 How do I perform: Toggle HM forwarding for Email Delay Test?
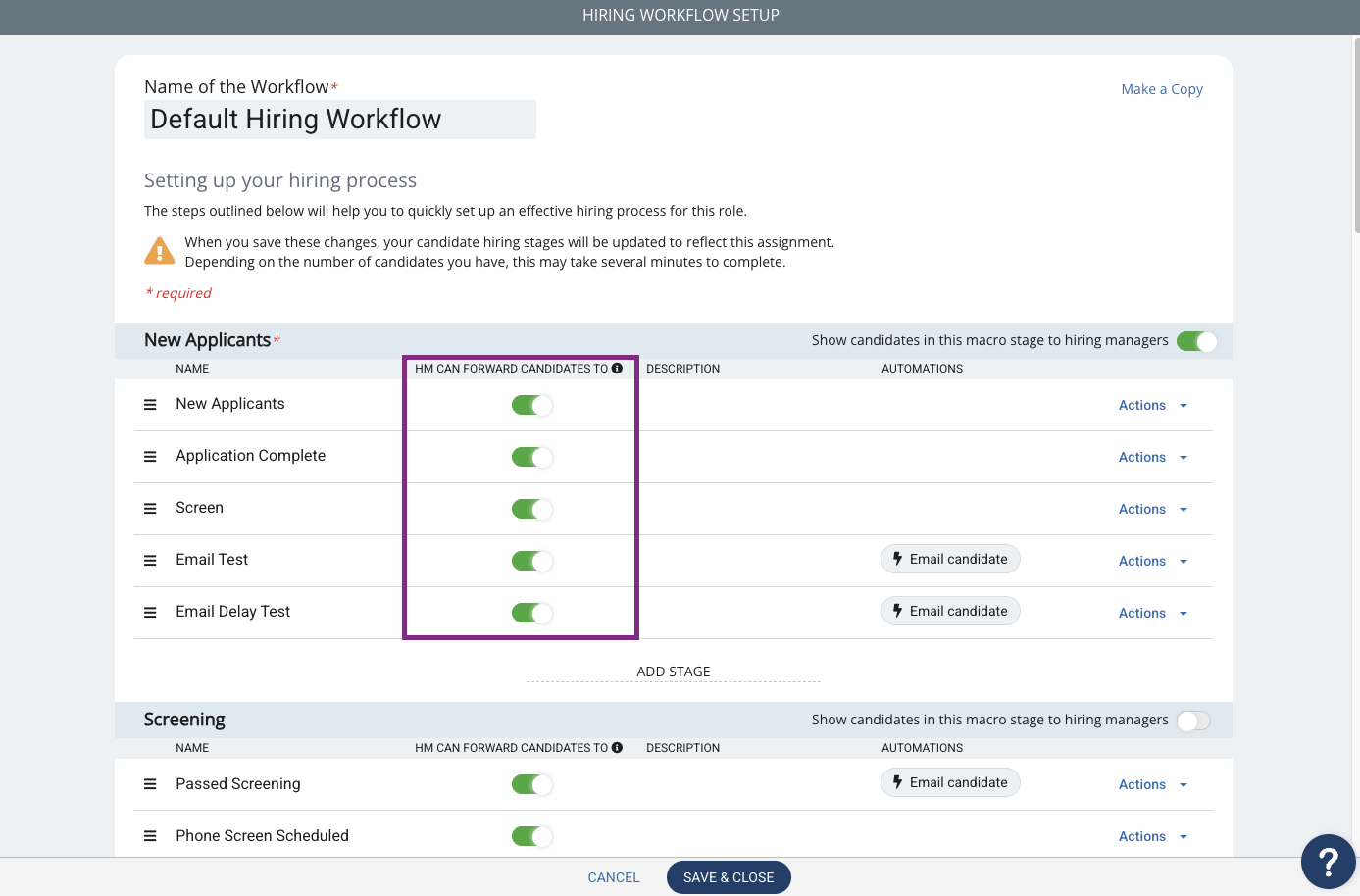point(532,613)
